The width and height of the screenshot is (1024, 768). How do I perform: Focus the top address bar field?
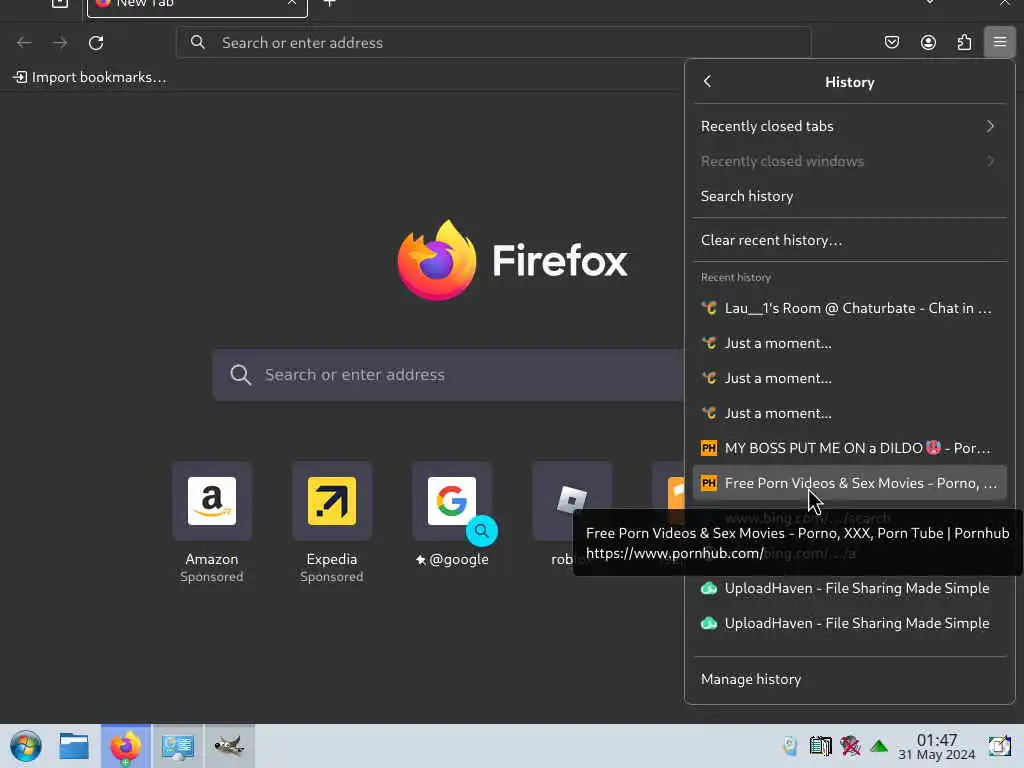494,42
